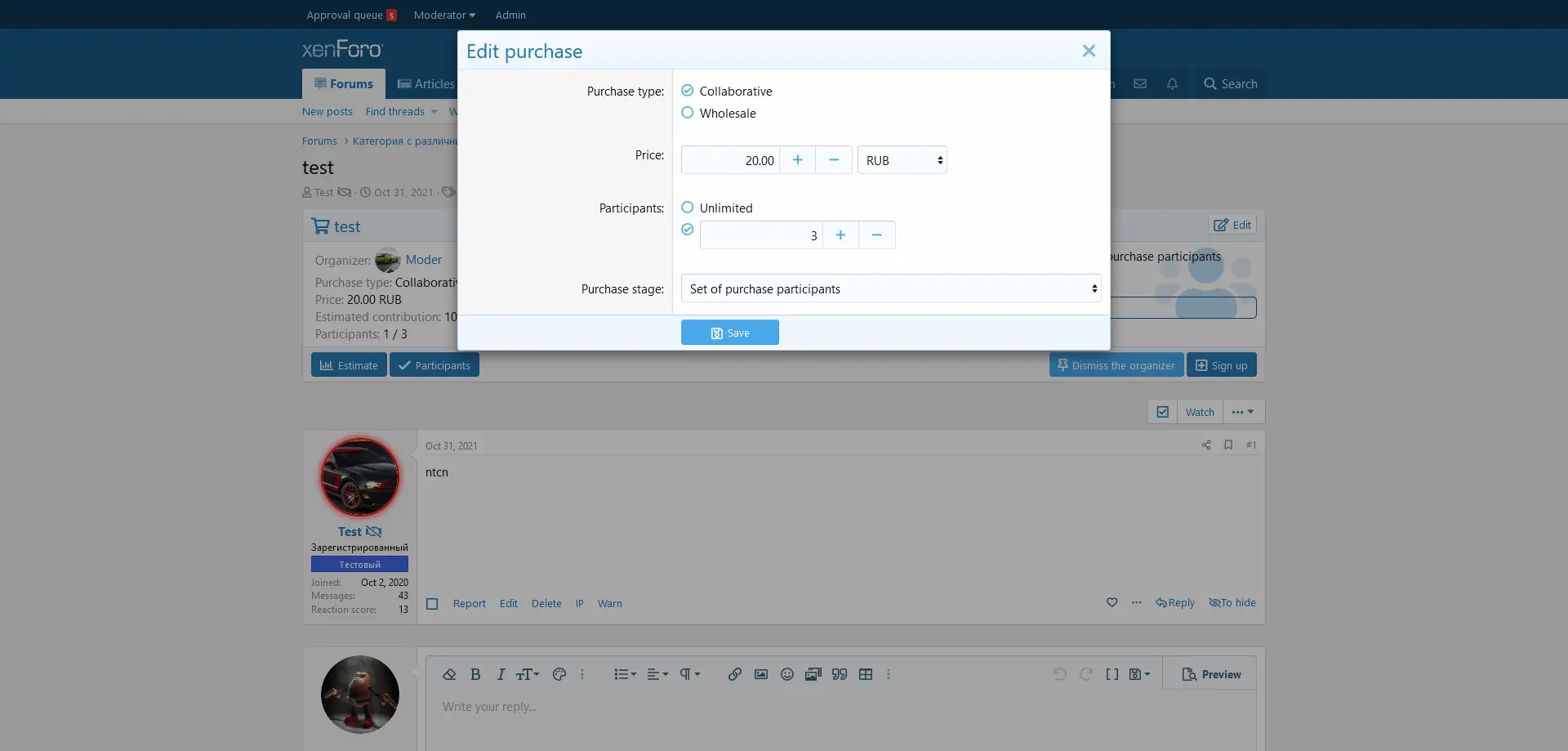Click the participants number input field
Image resolution: width=1568 pixels, height=751 pixels.
click(760, 235)
